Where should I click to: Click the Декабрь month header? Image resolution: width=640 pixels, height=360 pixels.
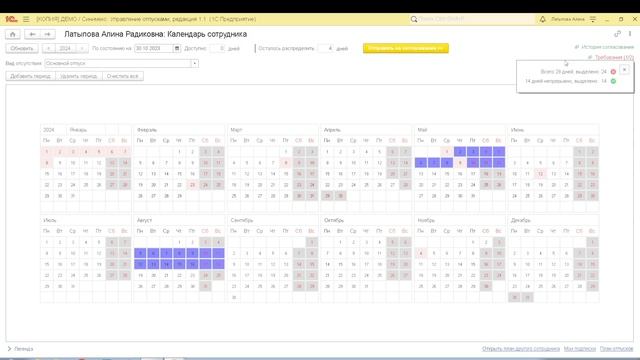(520, 220)
